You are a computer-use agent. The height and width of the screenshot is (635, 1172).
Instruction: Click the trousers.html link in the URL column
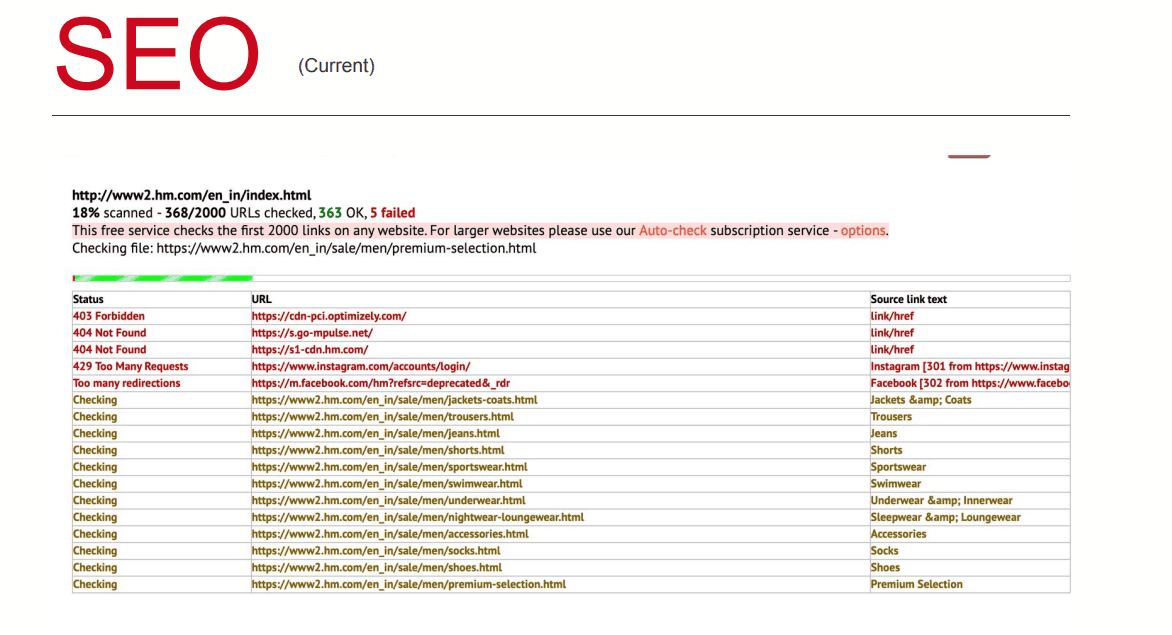tap(383, 416)
